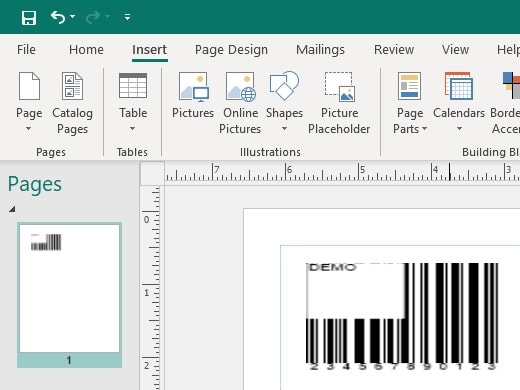
Task: Click the Redo arrow icon
Action: point(93,17)
